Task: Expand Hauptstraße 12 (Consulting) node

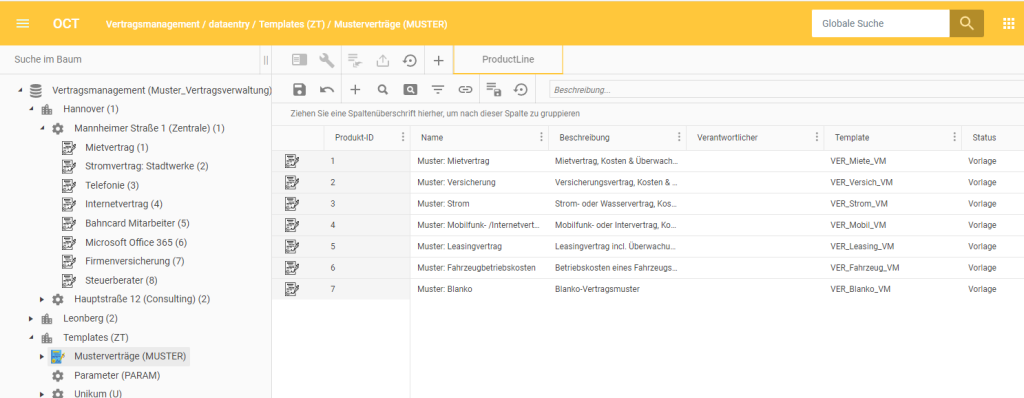Action: [42, 299]
